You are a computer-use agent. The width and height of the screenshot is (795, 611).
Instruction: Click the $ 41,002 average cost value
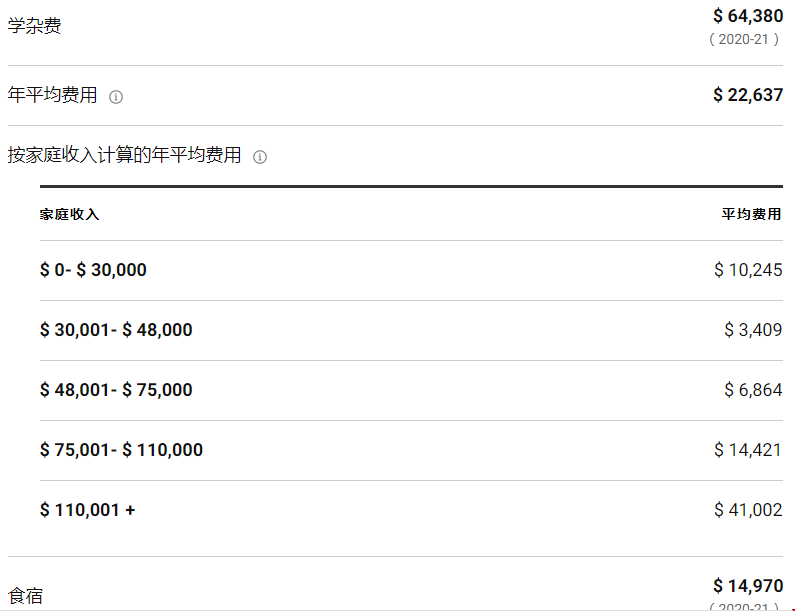[x=748, y=510]
